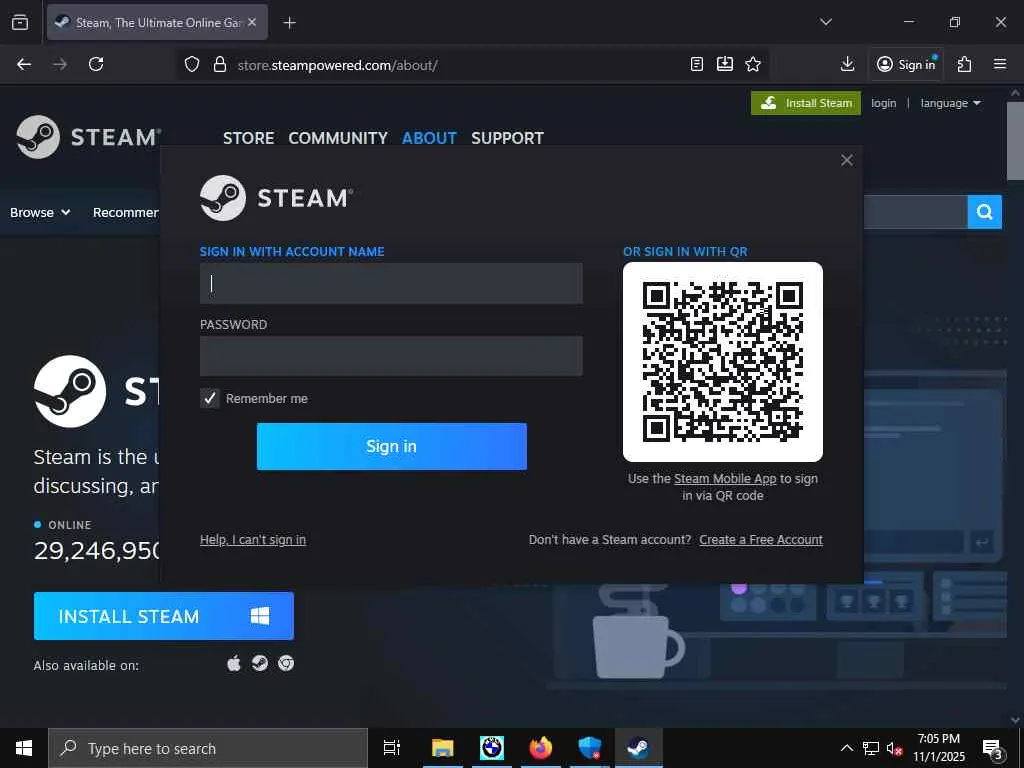
Task: Open the tracking protection shield icon
Action: (x=191, y=64)
